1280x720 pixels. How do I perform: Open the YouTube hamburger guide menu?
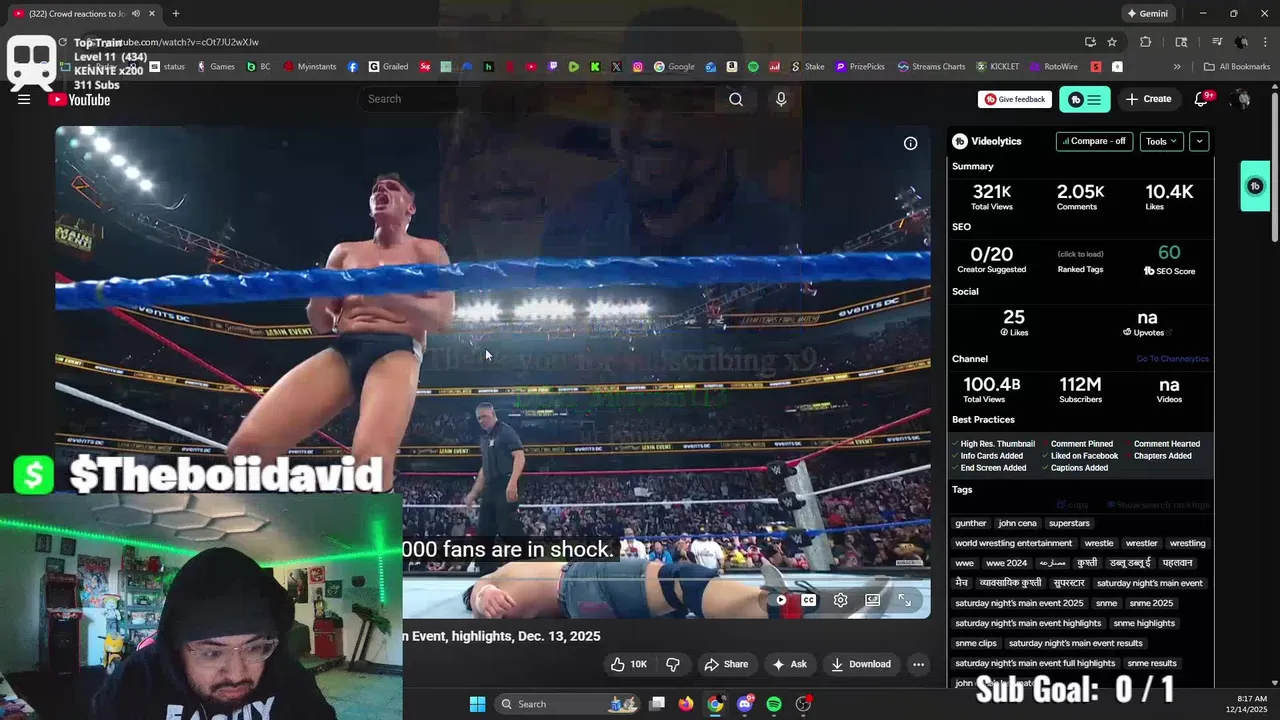point(24,99)
